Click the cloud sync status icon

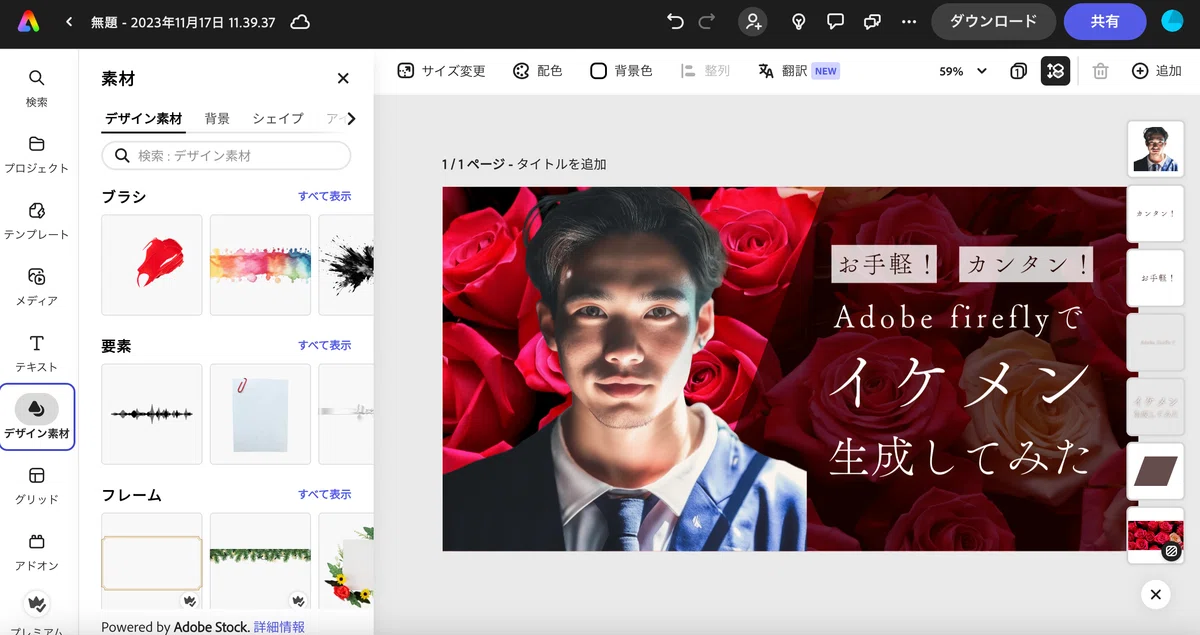(x=299, y=22)
